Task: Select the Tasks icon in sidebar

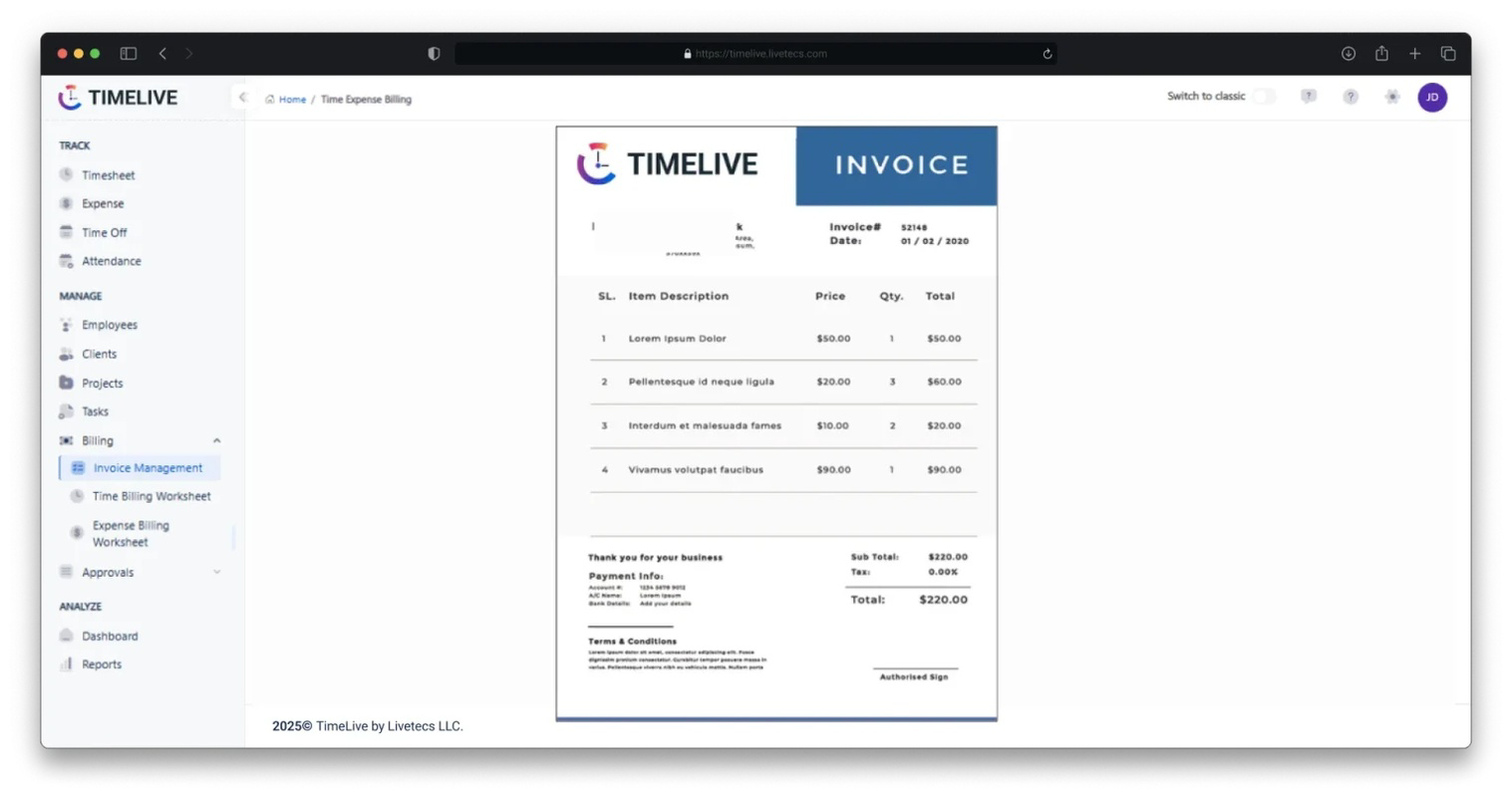Action: click(x=66, y=411)
